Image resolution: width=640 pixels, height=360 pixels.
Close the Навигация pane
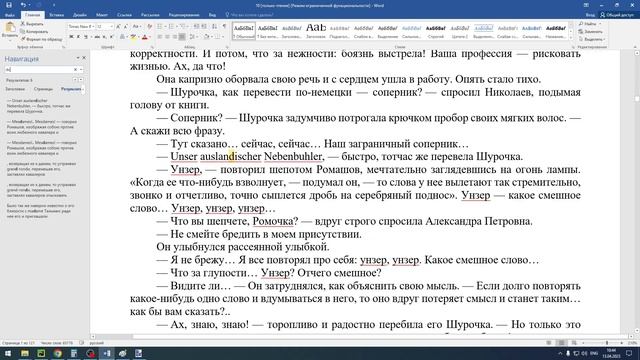click(84, 58)
